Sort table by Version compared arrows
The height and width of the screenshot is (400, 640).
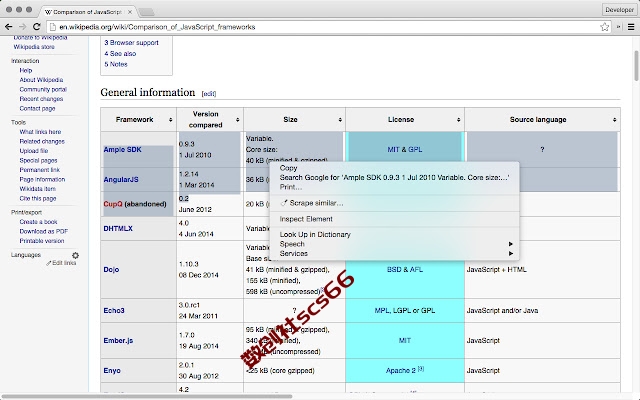238,120
